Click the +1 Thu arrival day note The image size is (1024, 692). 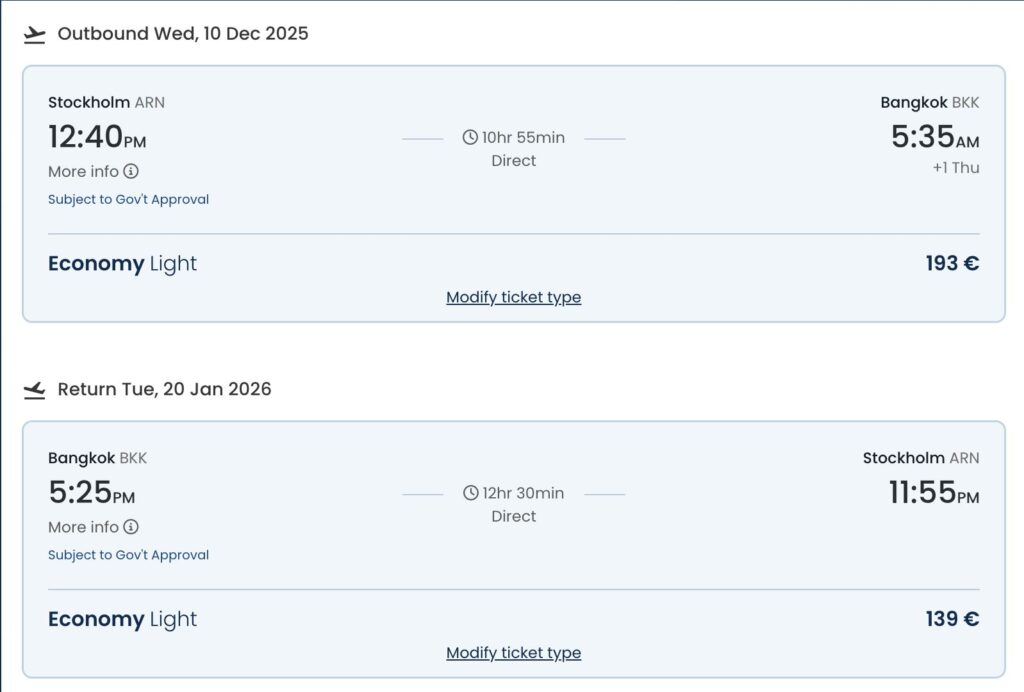click(x=955, y=168)
